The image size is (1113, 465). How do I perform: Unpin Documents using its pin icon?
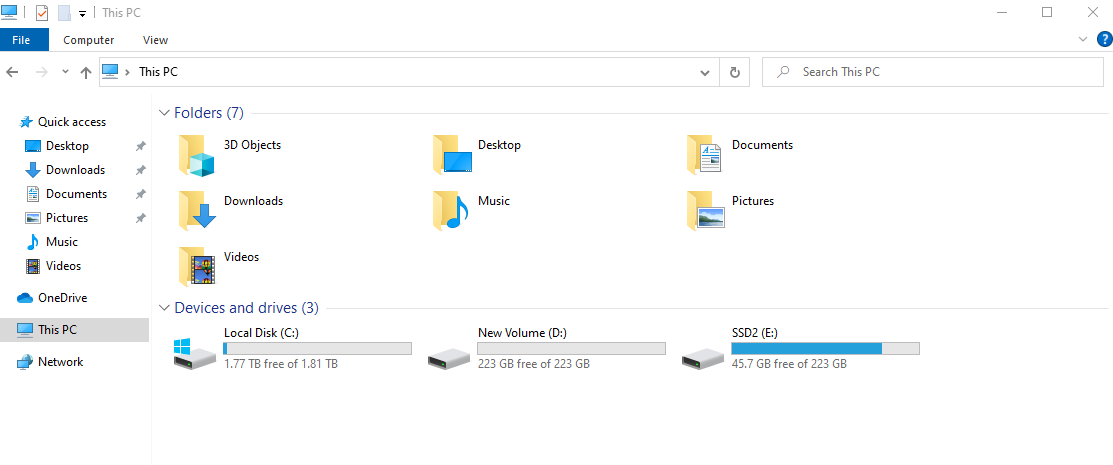click(141, 195)
